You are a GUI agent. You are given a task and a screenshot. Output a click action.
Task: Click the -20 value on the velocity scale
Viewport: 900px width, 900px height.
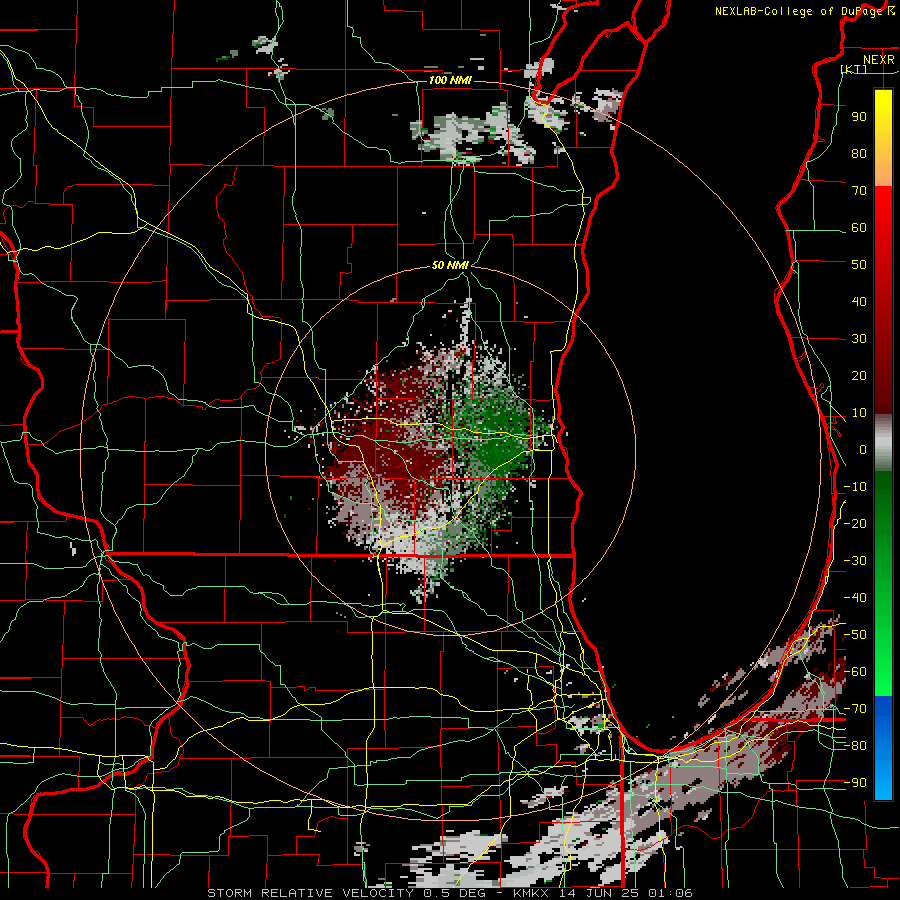click(855, 524)
